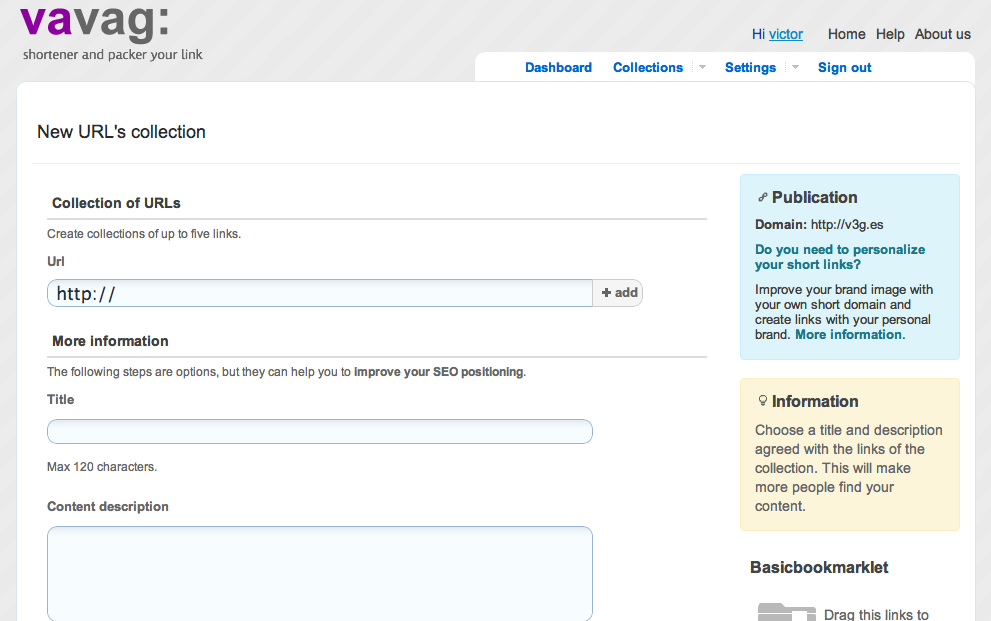Screen dimensions: 991x621
Task: Click the personalize your short links link
Action: tap(839, 257)
